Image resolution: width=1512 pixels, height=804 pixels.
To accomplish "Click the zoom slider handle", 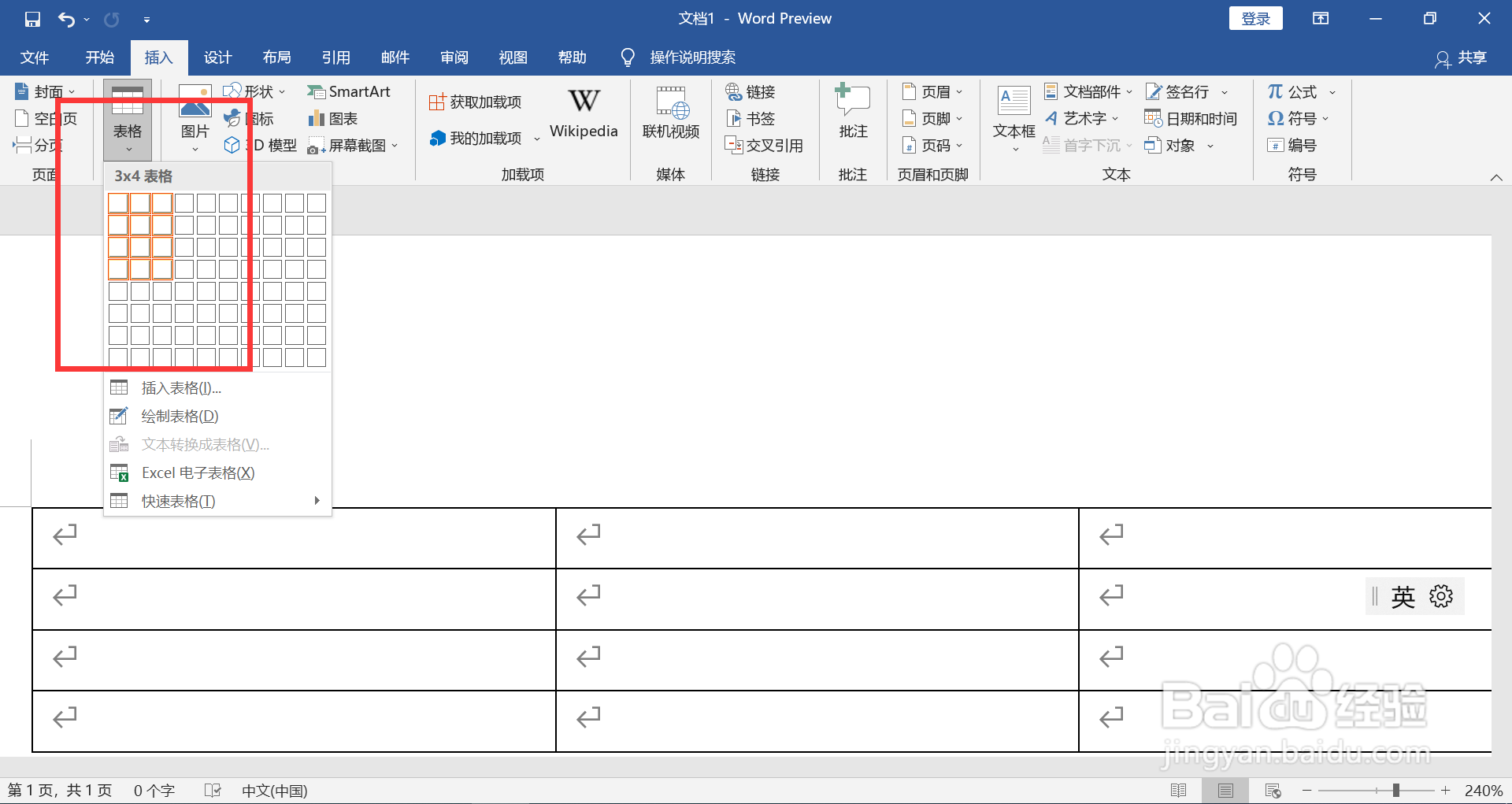I will pyautogui.click(x=1396, y=791).
